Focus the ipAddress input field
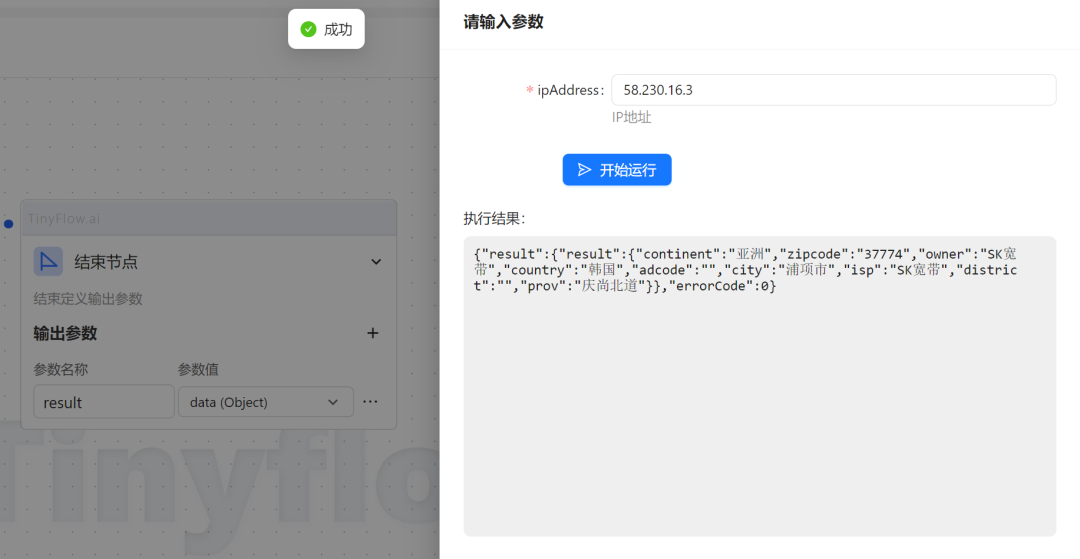1080x559 pixels. coord(833,90)
